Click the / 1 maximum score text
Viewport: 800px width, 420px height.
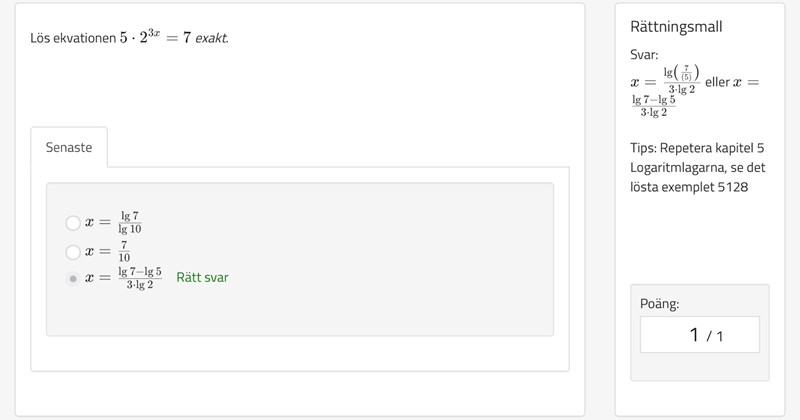(715, 336)
